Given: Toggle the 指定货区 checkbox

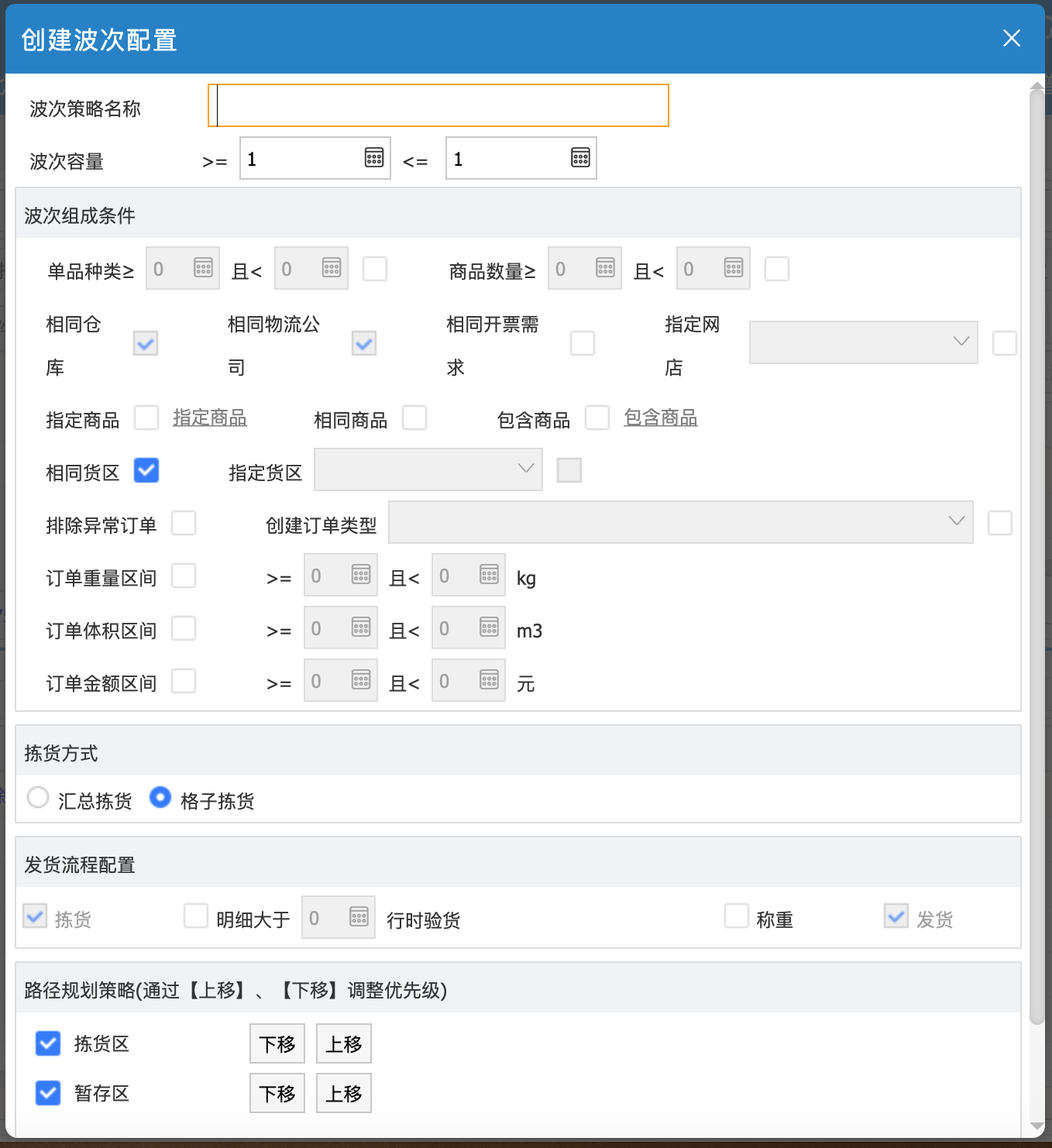Looking at the screenshot, I should (569, 470).
